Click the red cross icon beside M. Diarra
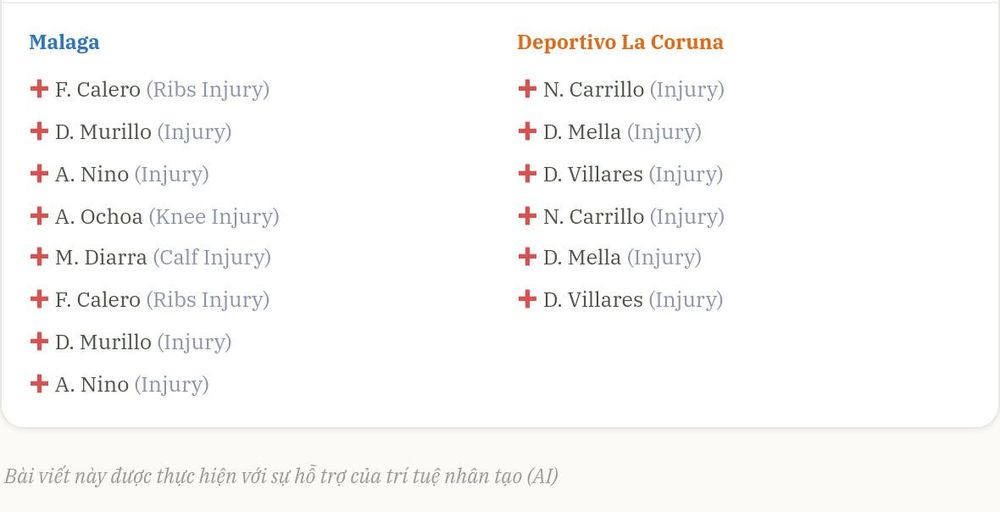Screen dimensions: 1000x512 (x=39, y=257)
